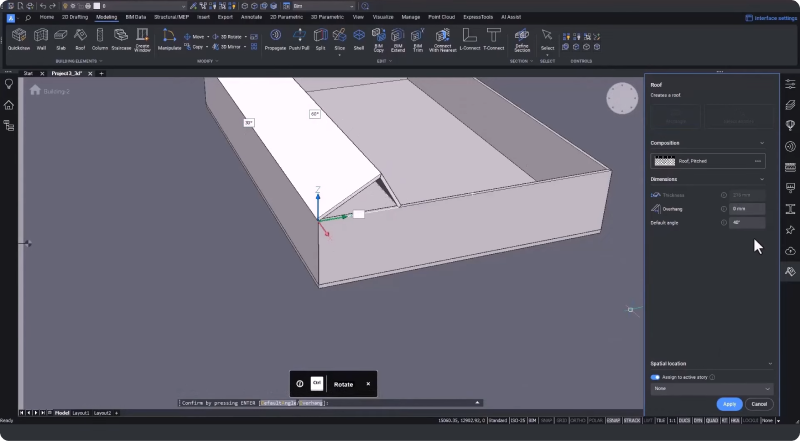The image size is (800, 441).
Task: Click the Apply button
Action: point(729,404)
